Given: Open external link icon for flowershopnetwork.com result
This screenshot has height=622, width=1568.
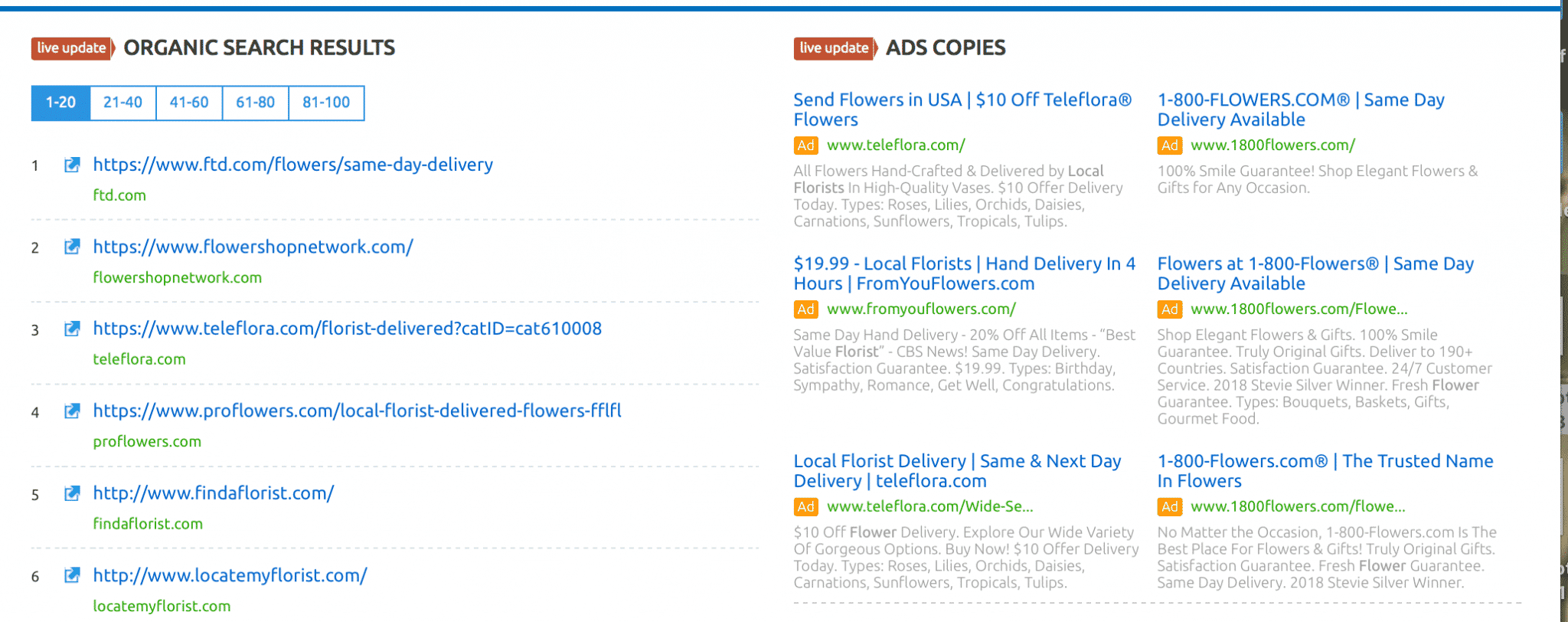Looking at the screenshot, I should [x=72, y=247].
